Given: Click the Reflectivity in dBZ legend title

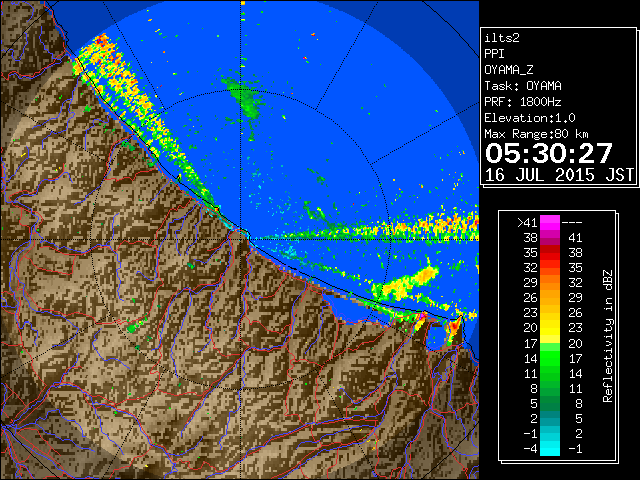Looking at the screenshot, I should (607, 336).
